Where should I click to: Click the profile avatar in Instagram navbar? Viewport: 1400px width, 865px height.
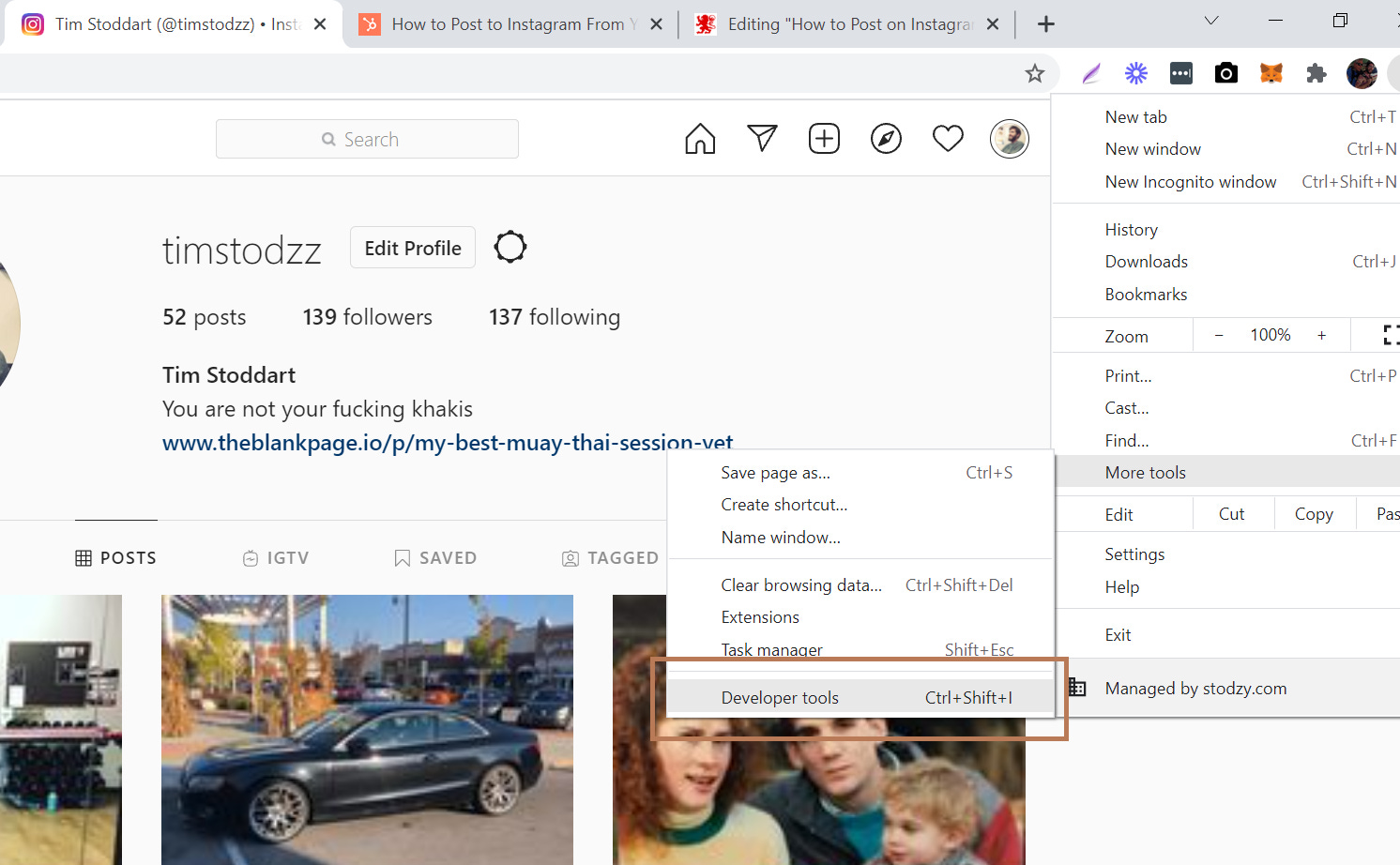pos(1010,139)
